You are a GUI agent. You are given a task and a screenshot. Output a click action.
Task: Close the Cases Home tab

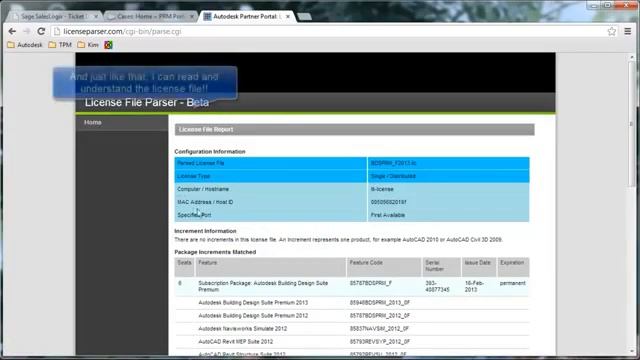tap(192, 16)
